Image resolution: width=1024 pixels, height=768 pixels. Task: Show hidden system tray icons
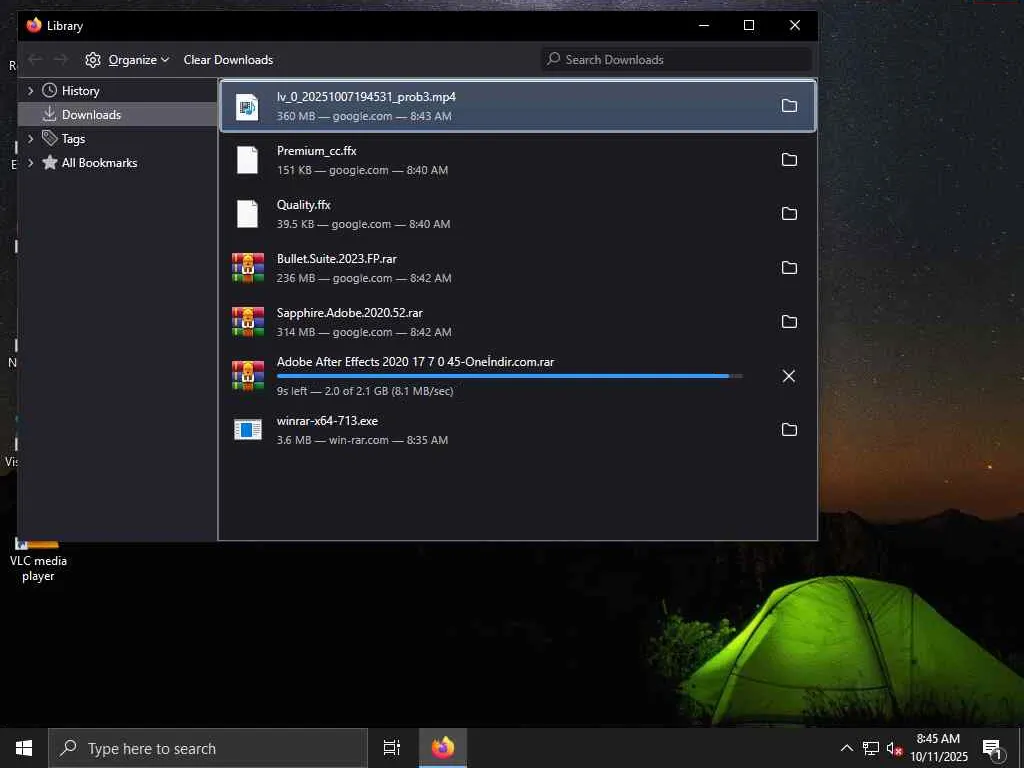pyautogui.click(x=846, y=748)
